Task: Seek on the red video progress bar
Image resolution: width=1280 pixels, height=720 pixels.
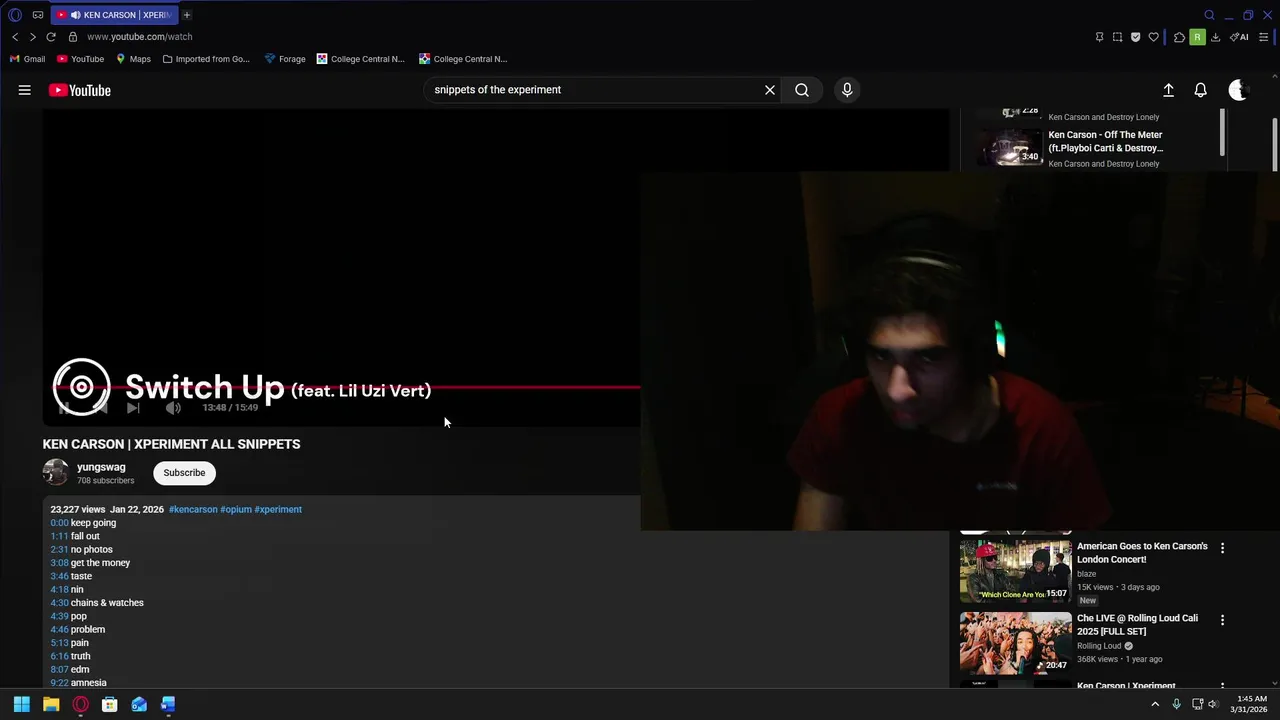Action: (x=345, y=386)
